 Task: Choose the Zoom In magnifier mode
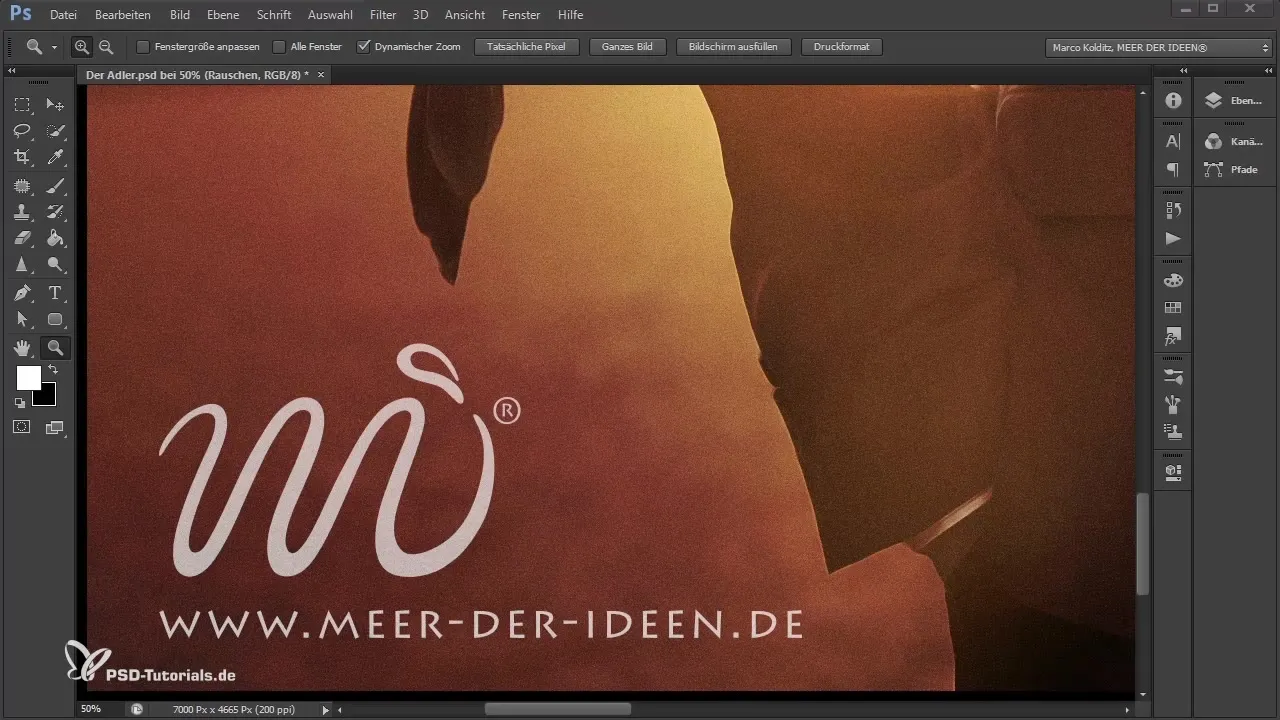(x=82, y=47)
